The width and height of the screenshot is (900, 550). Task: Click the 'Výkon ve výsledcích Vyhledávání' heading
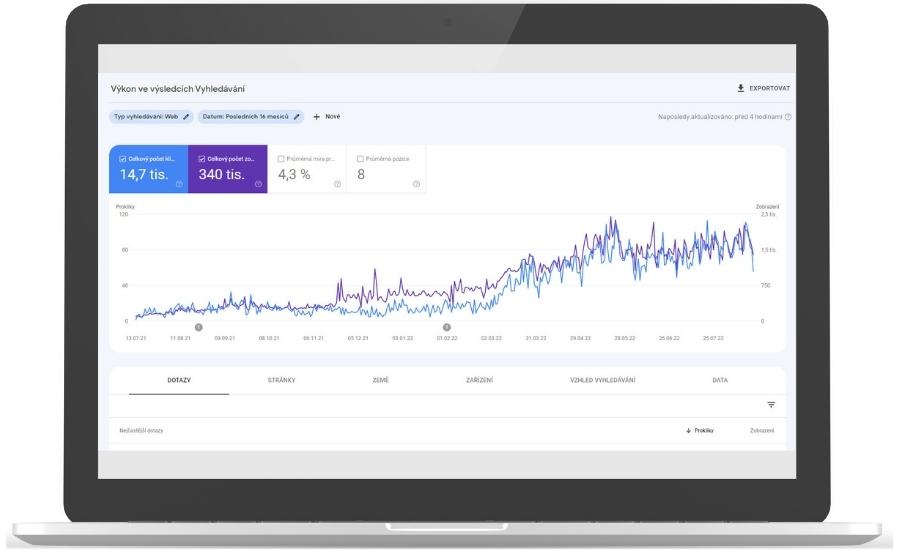point(177,89)
